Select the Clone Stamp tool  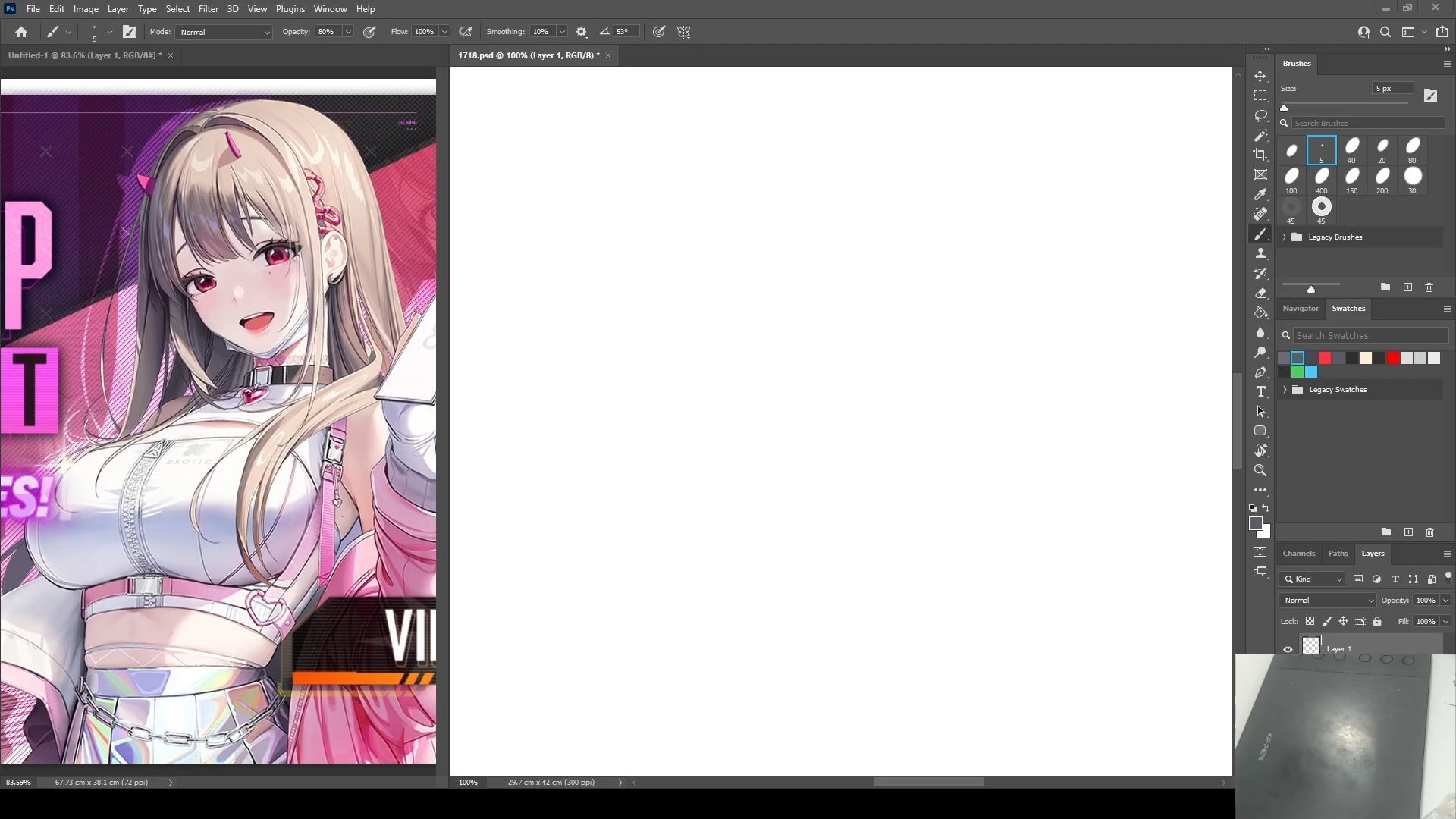pos(1260,254)
